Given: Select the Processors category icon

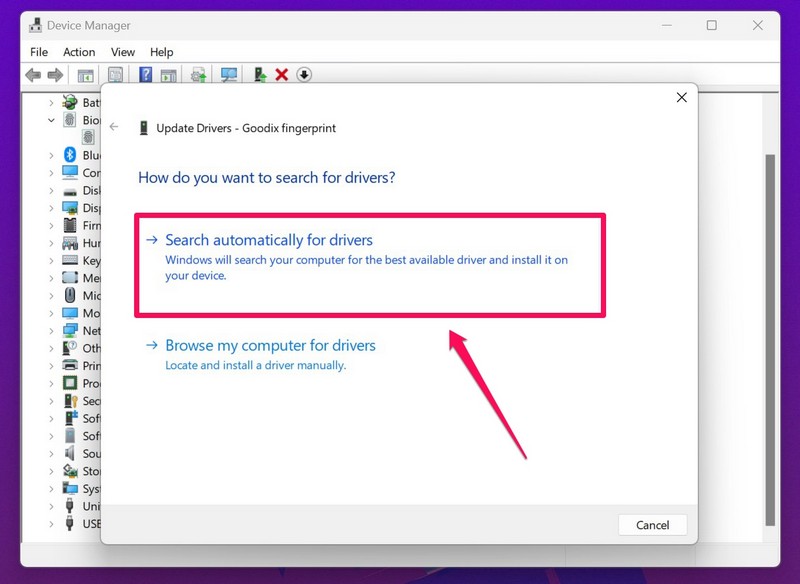Looking at the screenshot, I should pos(70,383).
